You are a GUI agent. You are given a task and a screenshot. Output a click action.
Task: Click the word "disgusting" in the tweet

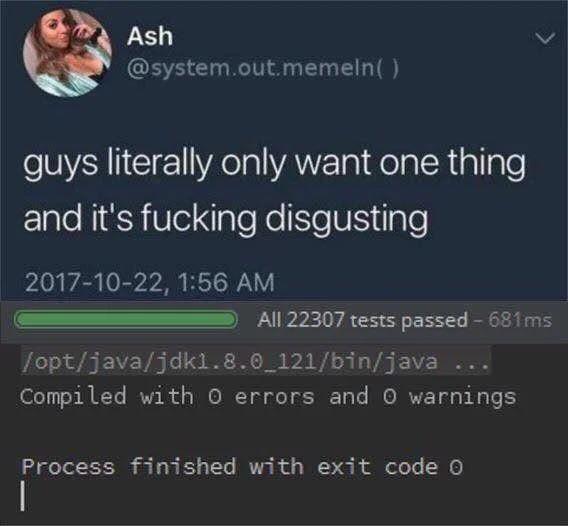click(347, 221)
